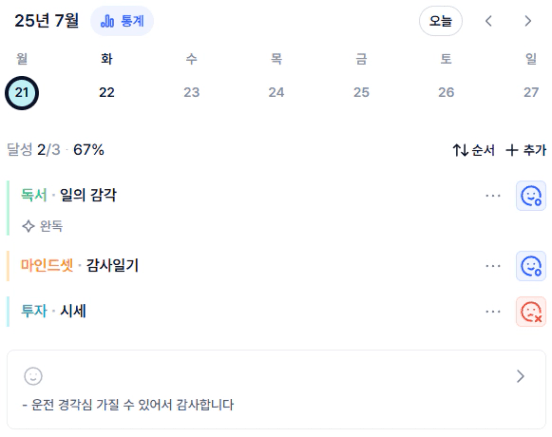Open more options for 감사일기 habit

(493, 266)
